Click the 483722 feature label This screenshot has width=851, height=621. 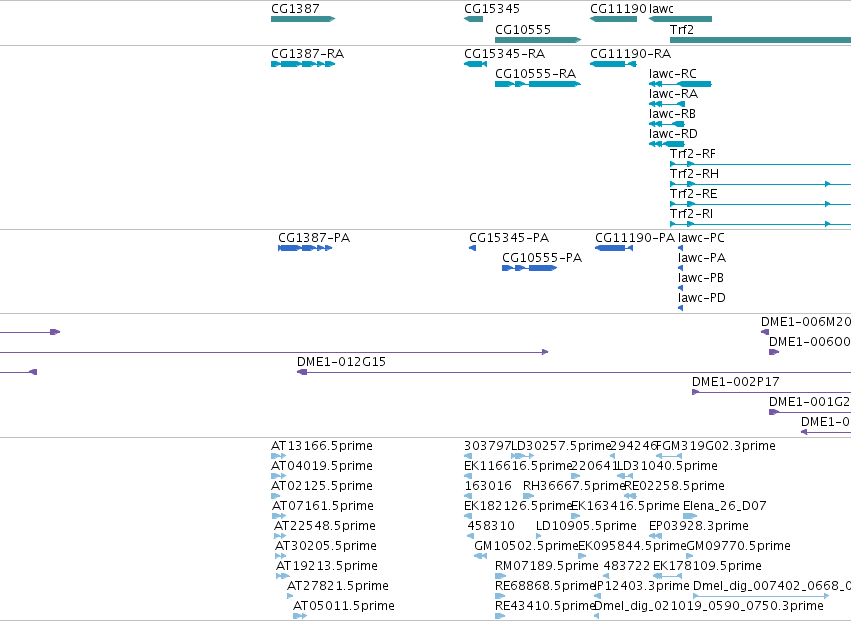click(x=626, y=567)
